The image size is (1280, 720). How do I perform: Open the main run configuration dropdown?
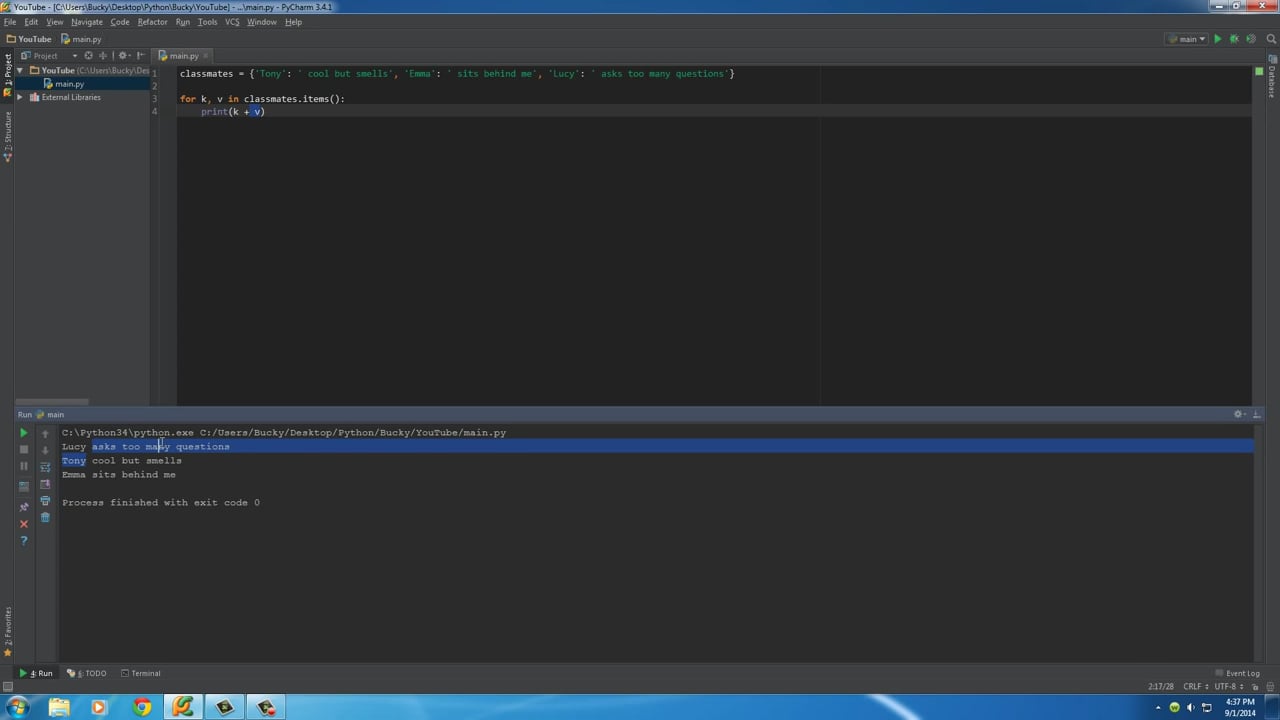[1186, 39]
